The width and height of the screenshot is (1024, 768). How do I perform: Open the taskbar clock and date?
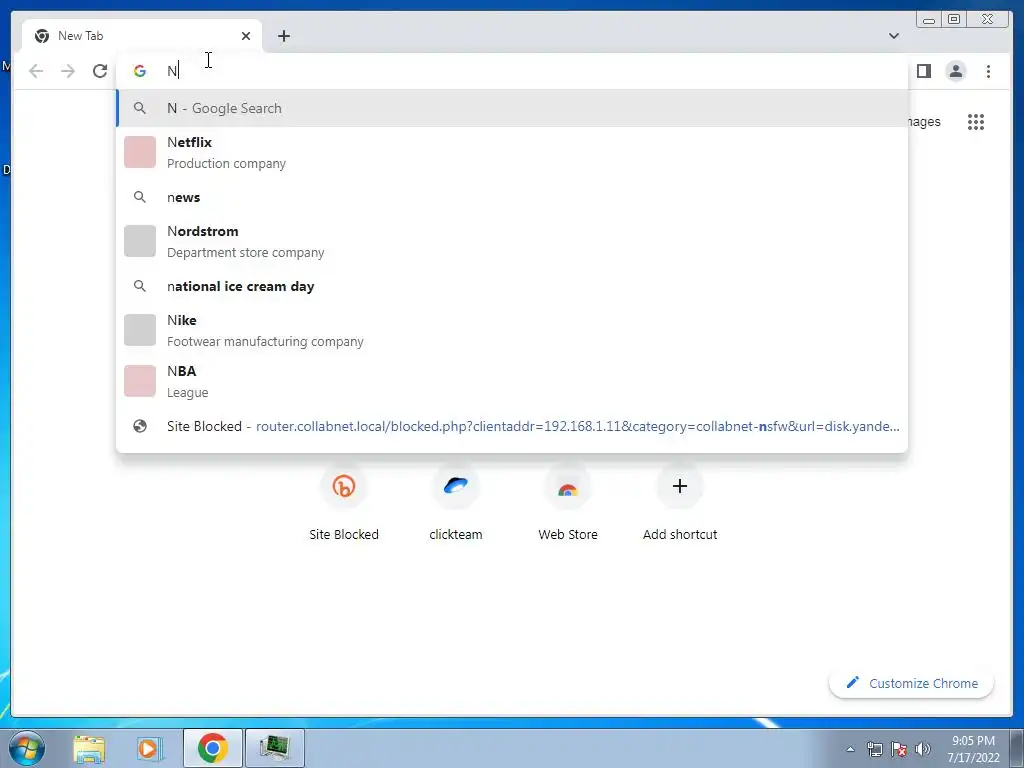pyautogui.click(x=973, y=749)
